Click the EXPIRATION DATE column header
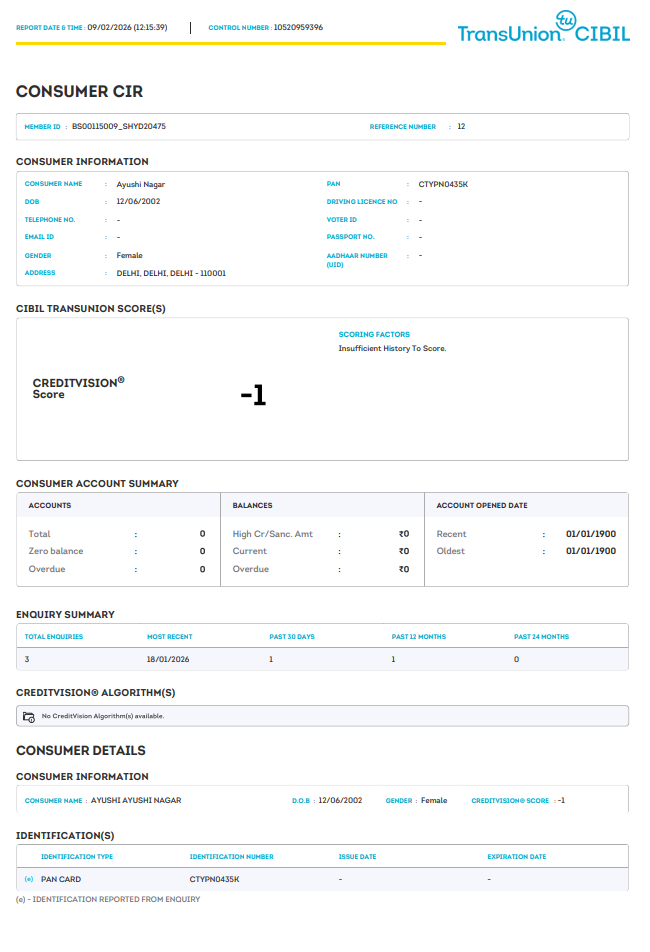650x952 pixels. [516, 857]
